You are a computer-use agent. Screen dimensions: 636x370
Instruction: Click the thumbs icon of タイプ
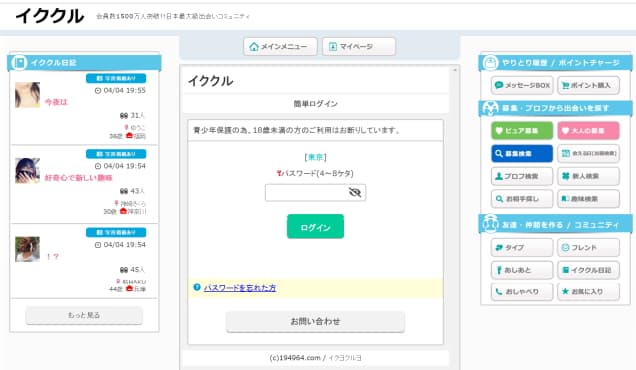pyautogui.click(x=499, y=247)
